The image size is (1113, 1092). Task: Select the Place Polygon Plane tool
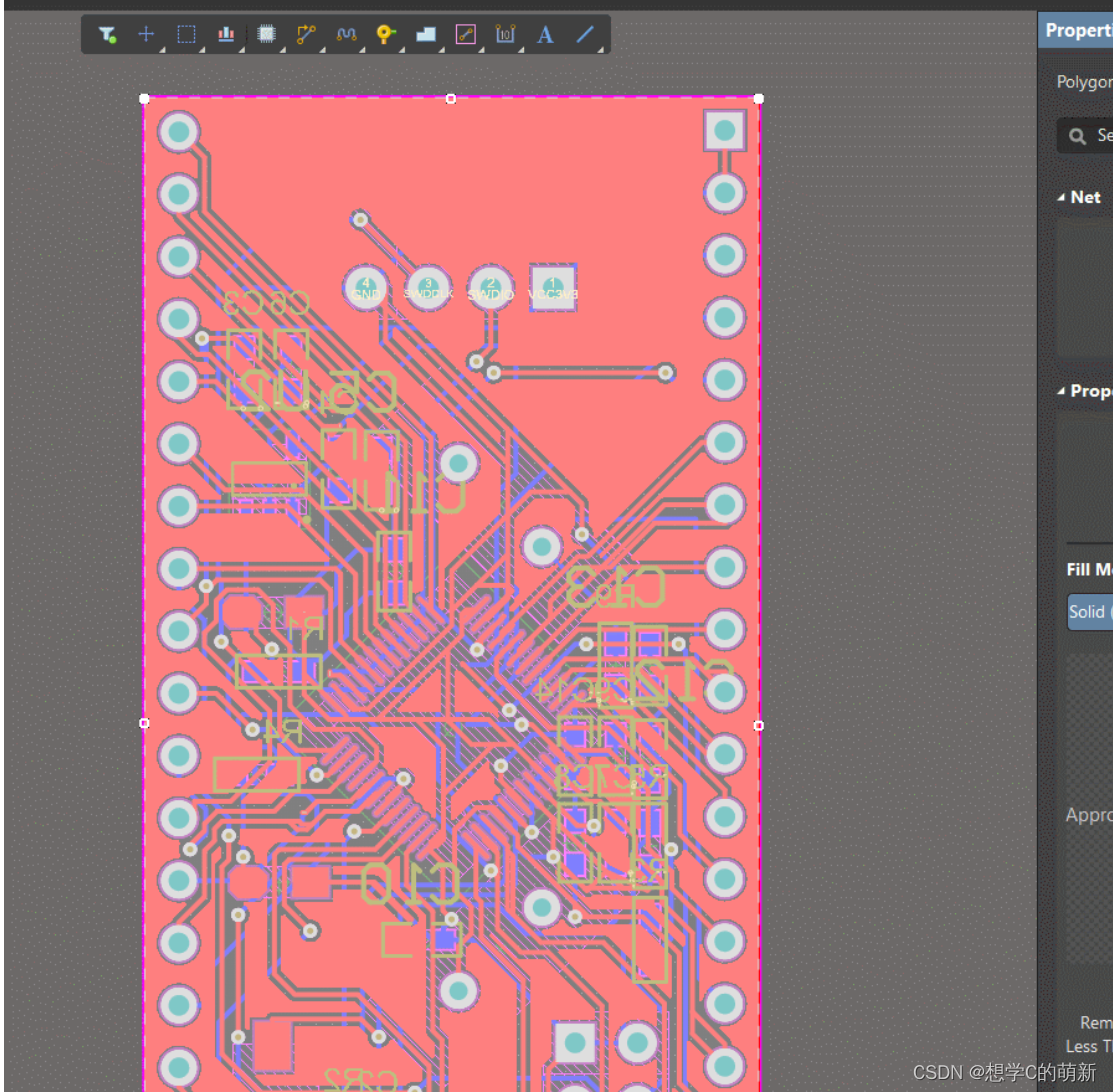[426, 34]
